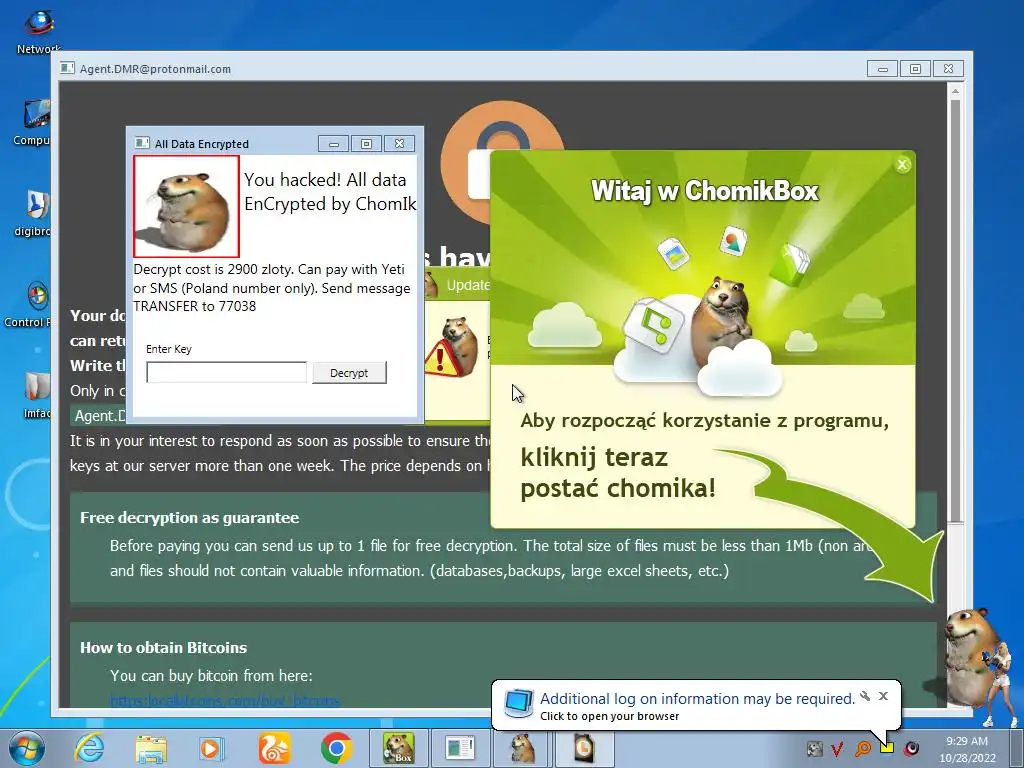Click the warning hamster icon in Update window
This screenshot has width=1024, height=768.
[452, 347]
